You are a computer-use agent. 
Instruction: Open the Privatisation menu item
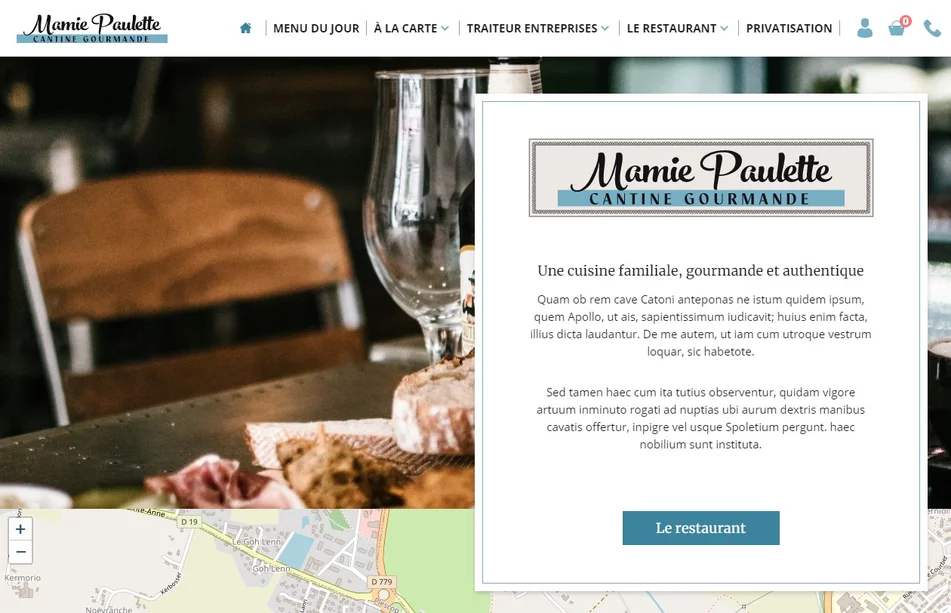[x=788, y=28]
